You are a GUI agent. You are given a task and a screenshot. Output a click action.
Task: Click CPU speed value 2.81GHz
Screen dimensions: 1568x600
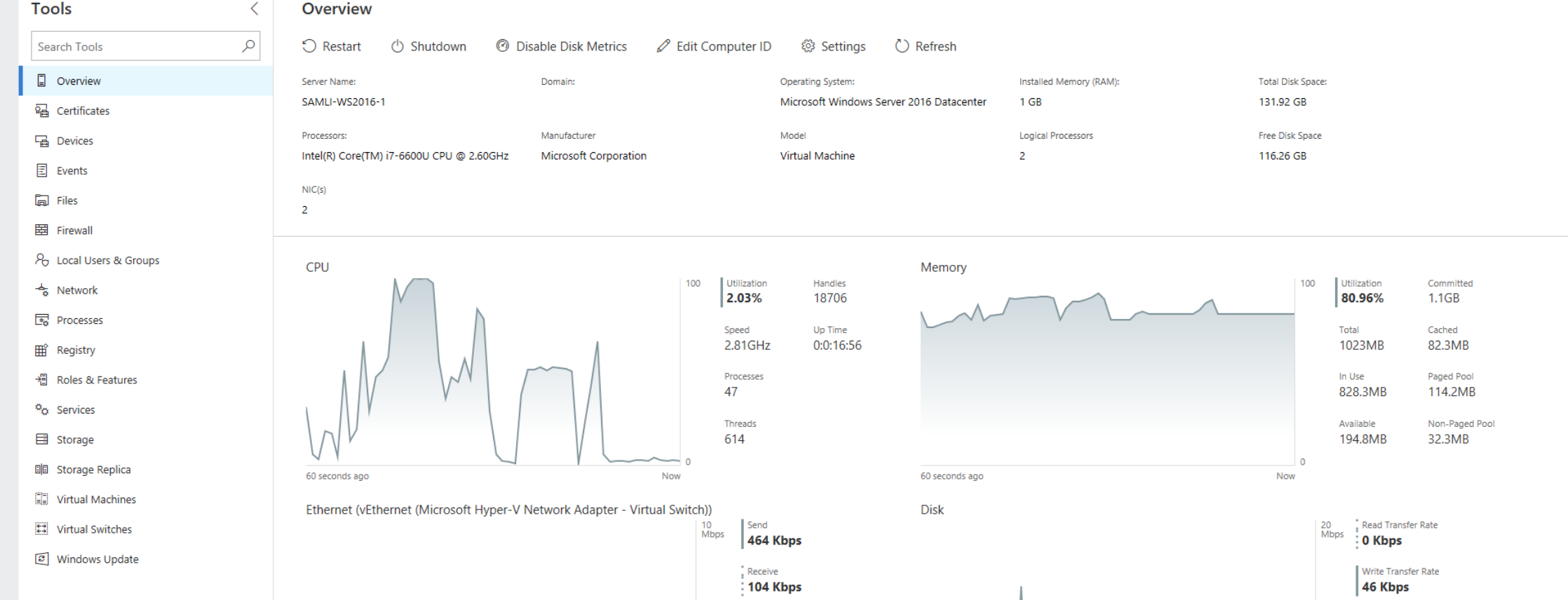[x=748, y=345]
